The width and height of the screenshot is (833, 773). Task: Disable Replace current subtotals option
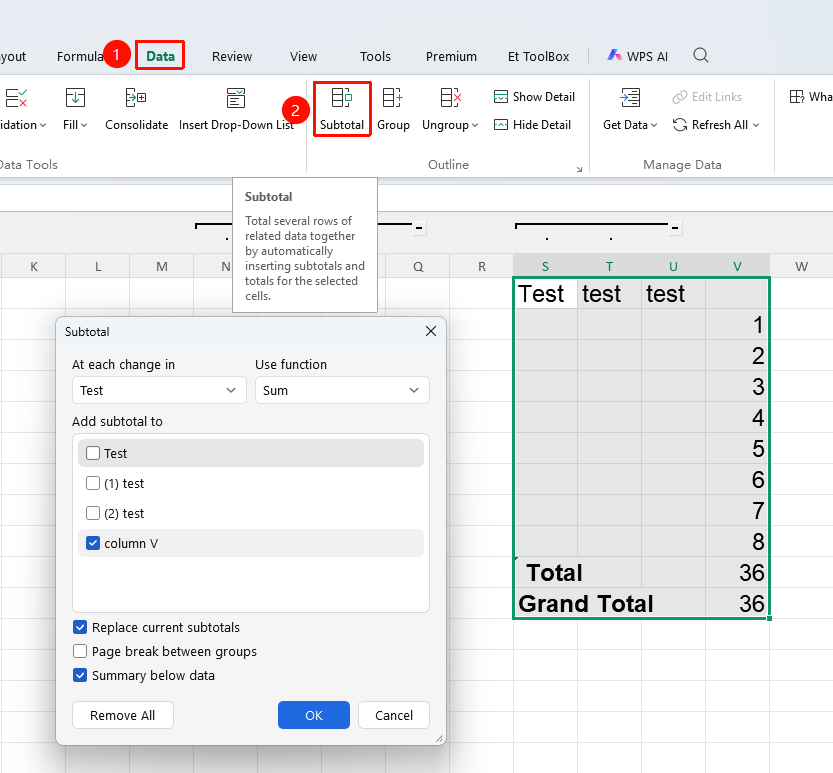tap(80, 627)
